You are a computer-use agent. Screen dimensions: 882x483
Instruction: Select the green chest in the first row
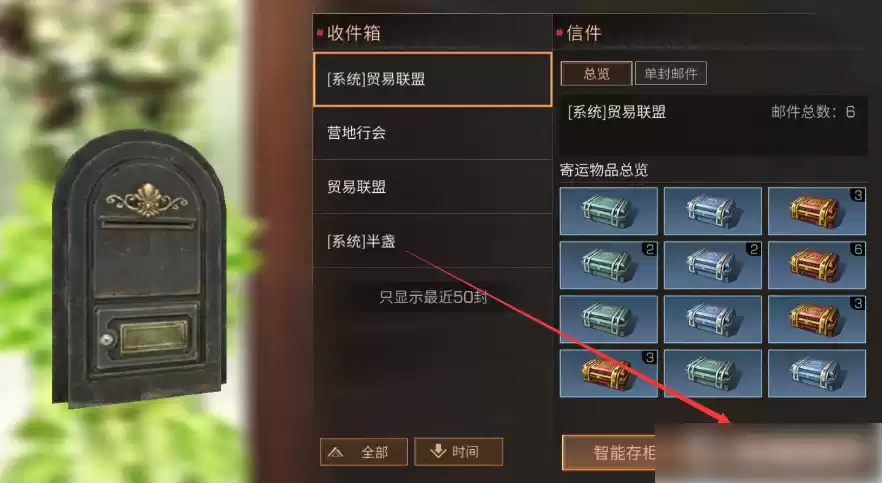point(609,211)
